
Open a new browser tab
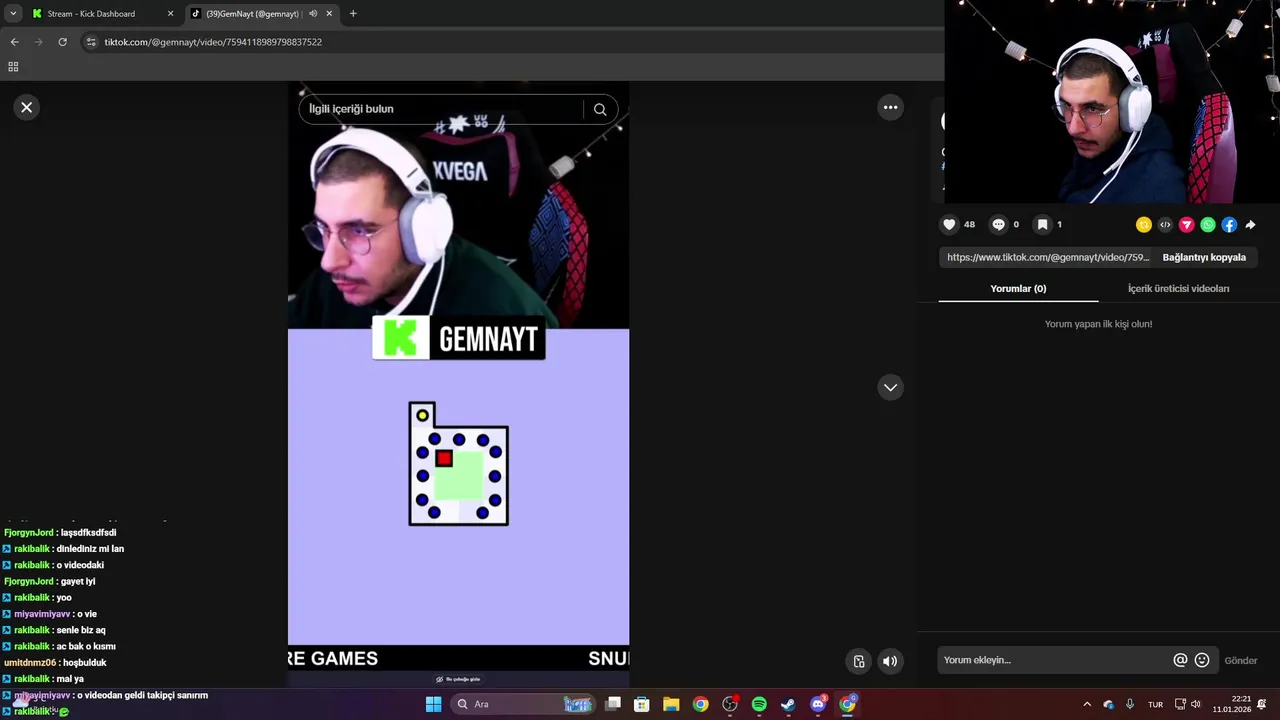pyautogui.click(x=353, y=14)
